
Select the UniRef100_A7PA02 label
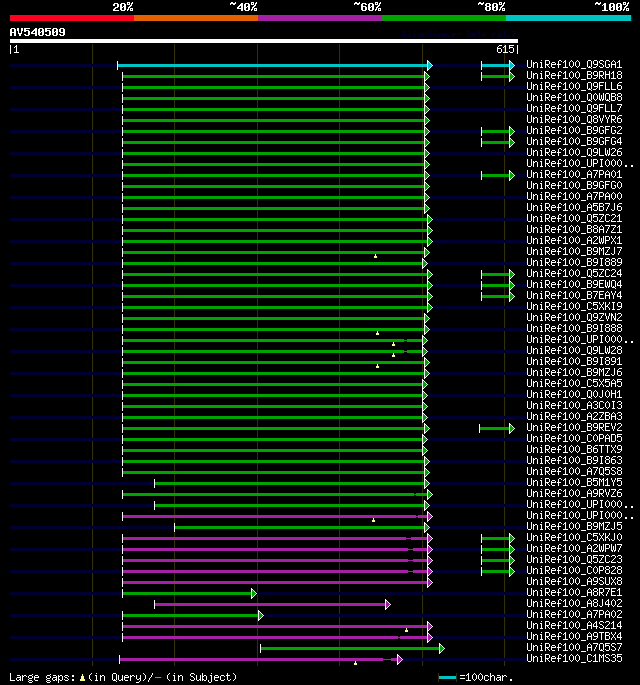pos(574,615)
